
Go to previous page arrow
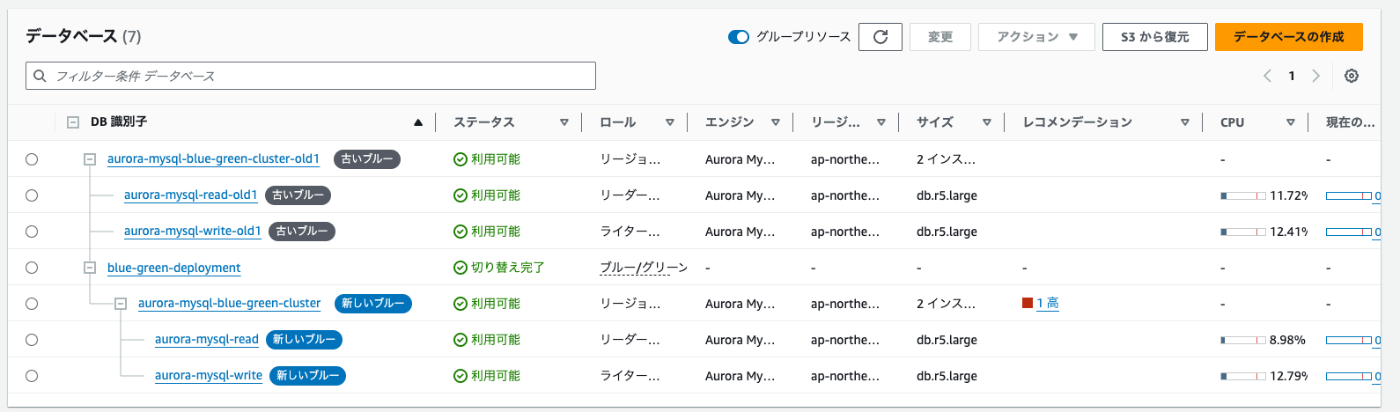(x=1268, y=76)
